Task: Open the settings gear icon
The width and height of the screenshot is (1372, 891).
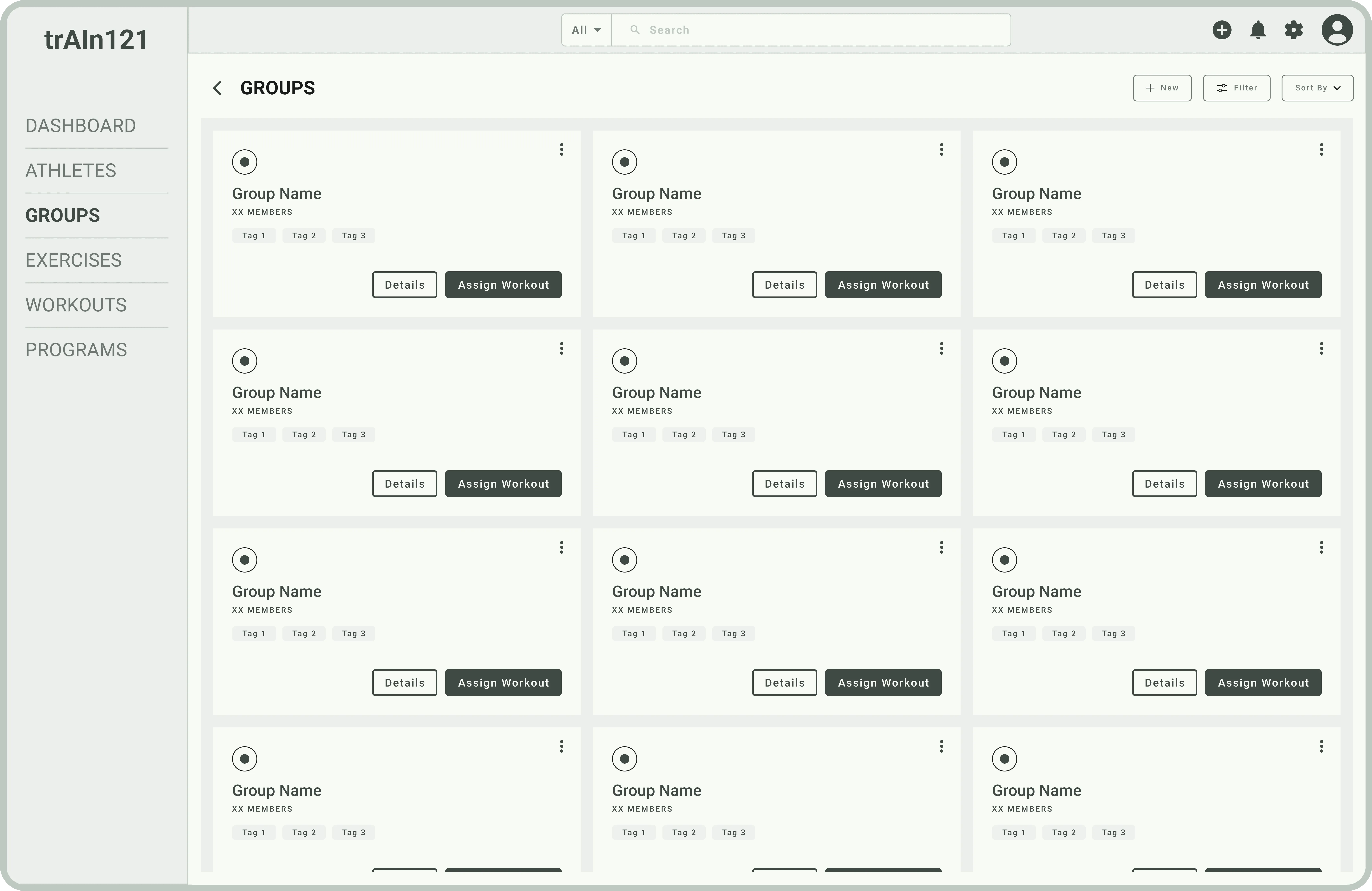Action: point(1294,30)
